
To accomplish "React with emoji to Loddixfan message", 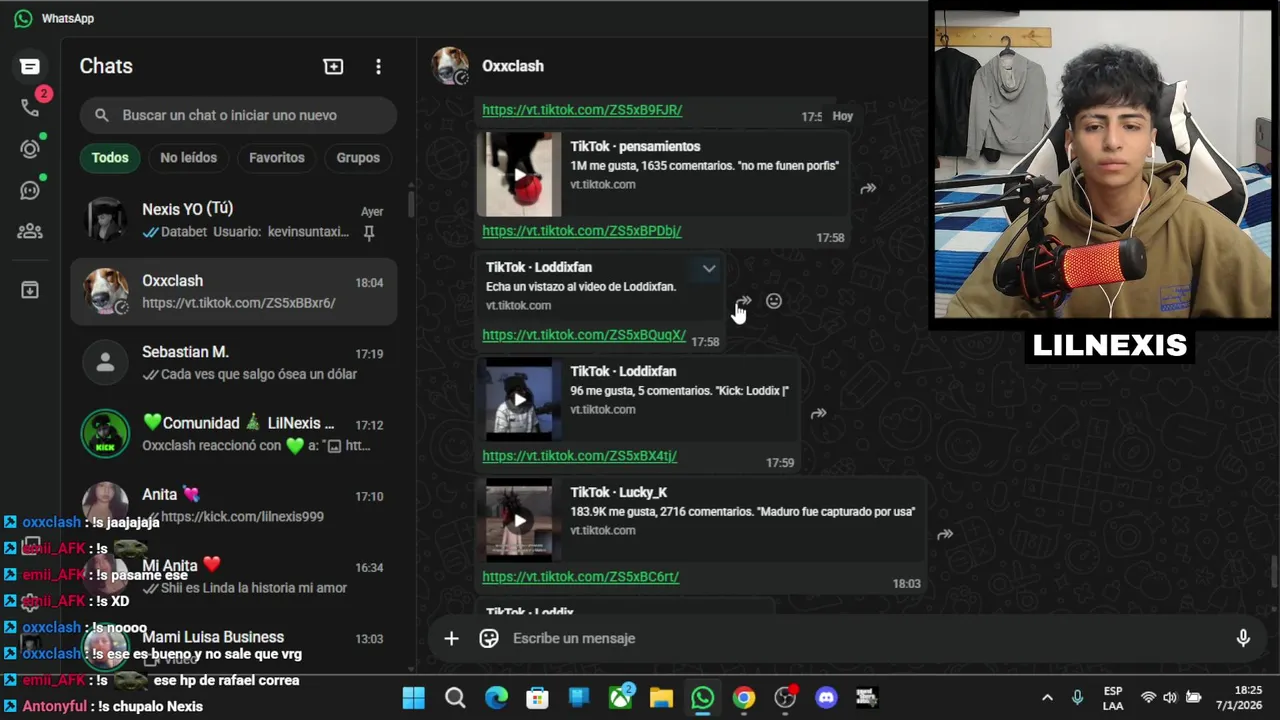I will [x=774, y=301].
